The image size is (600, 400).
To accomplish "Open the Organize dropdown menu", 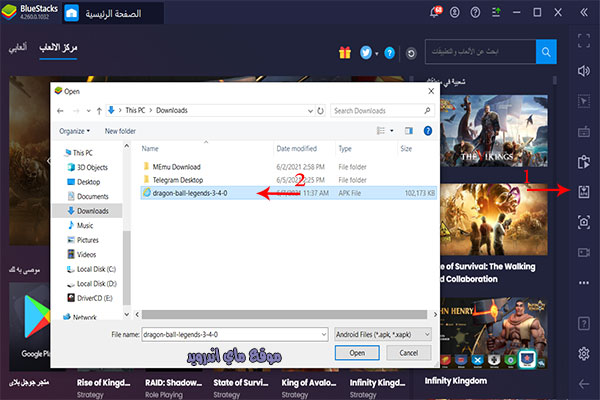I will pos(74,131).
